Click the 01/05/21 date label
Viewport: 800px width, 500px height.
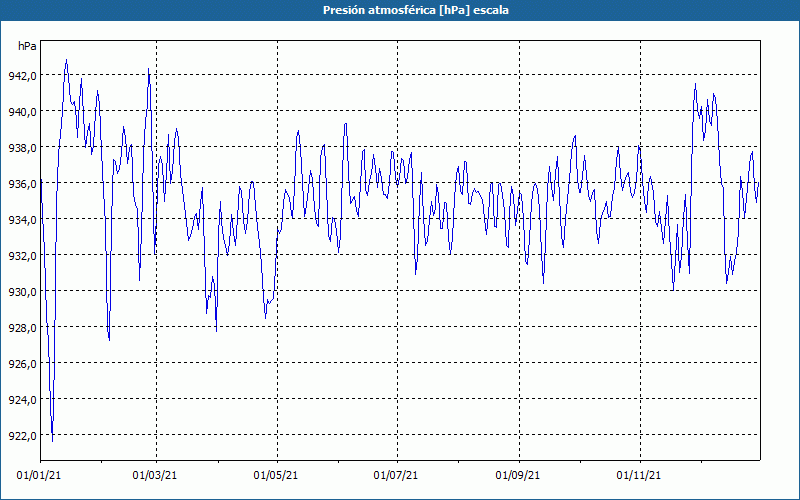276,476
